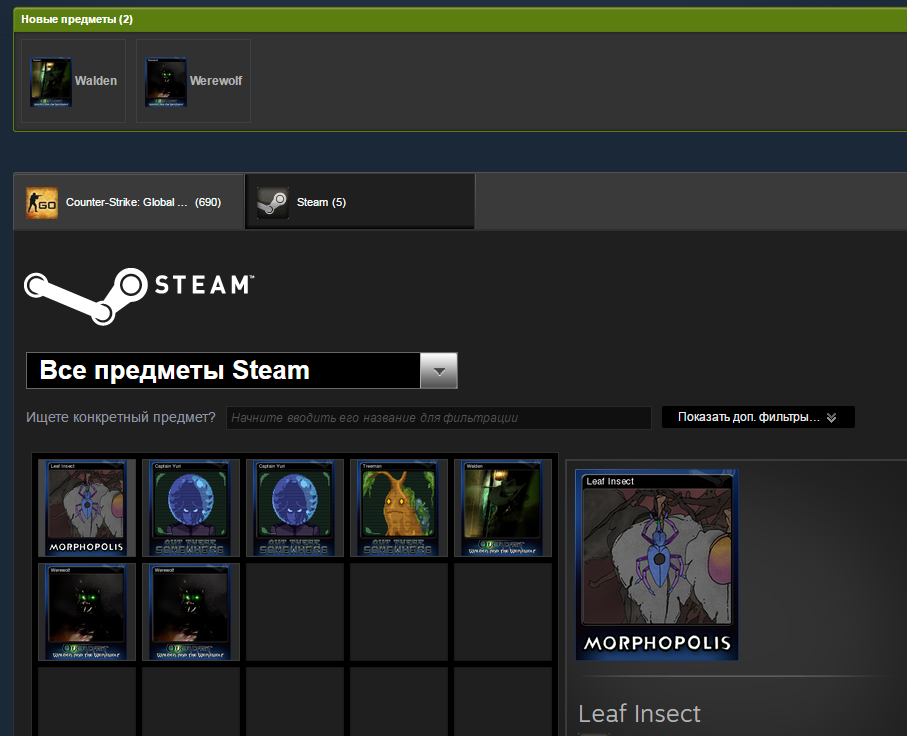Open the new Werewolf item at the top
Image resolution: width=907 pixels, height=736 pixels.
point(193,81)
